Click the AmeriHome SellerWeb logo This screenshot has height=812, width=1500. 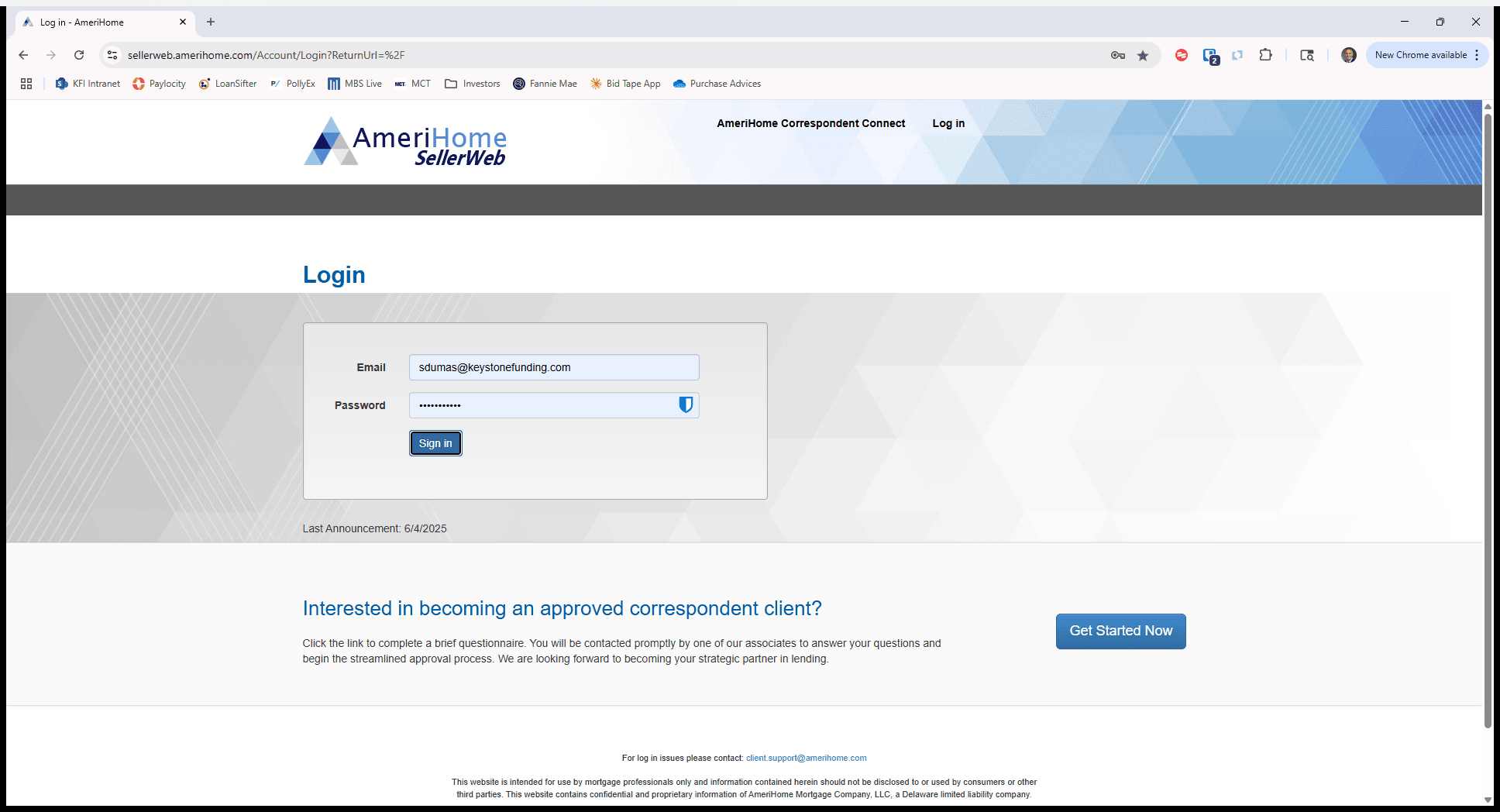[x=405, y=142]
